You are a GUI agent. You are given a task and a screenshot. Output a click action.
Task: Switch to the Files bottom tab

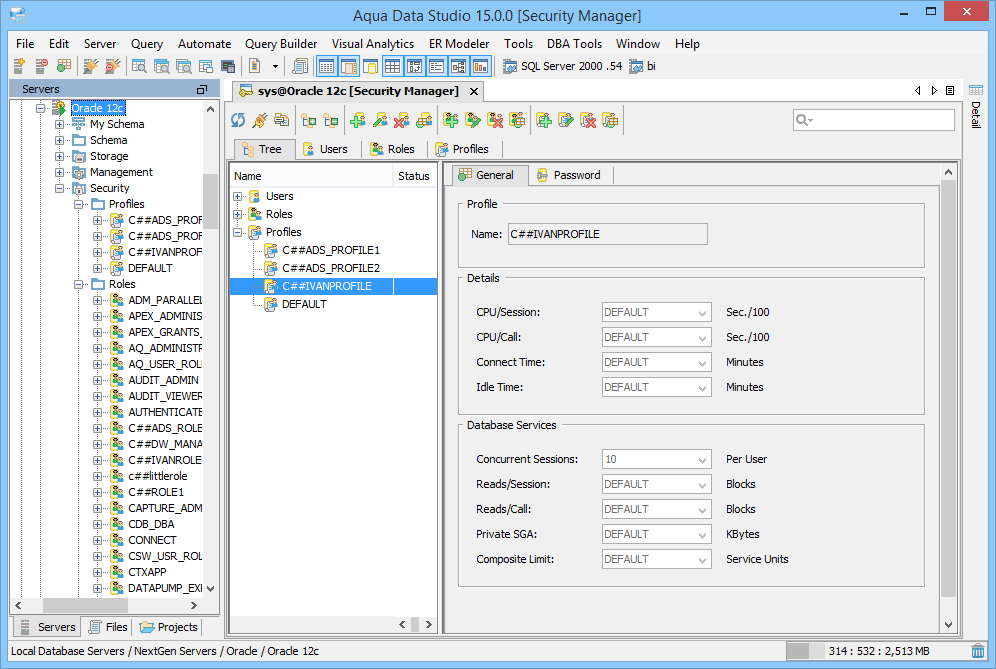pos(109,627)
